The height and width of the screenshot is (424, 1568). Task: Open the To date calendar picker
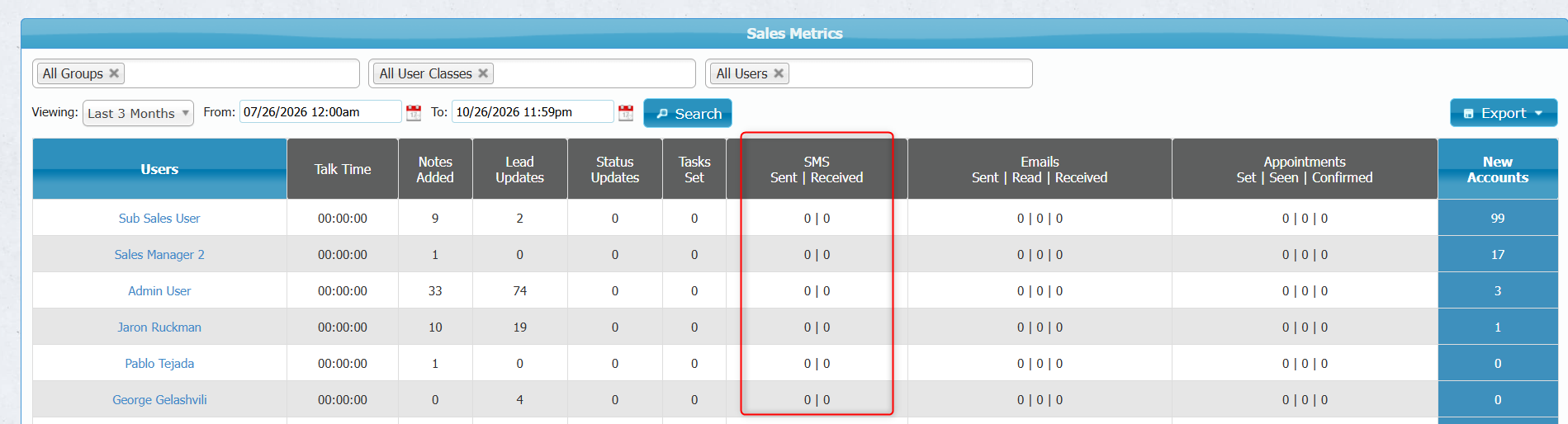point(626,113)
